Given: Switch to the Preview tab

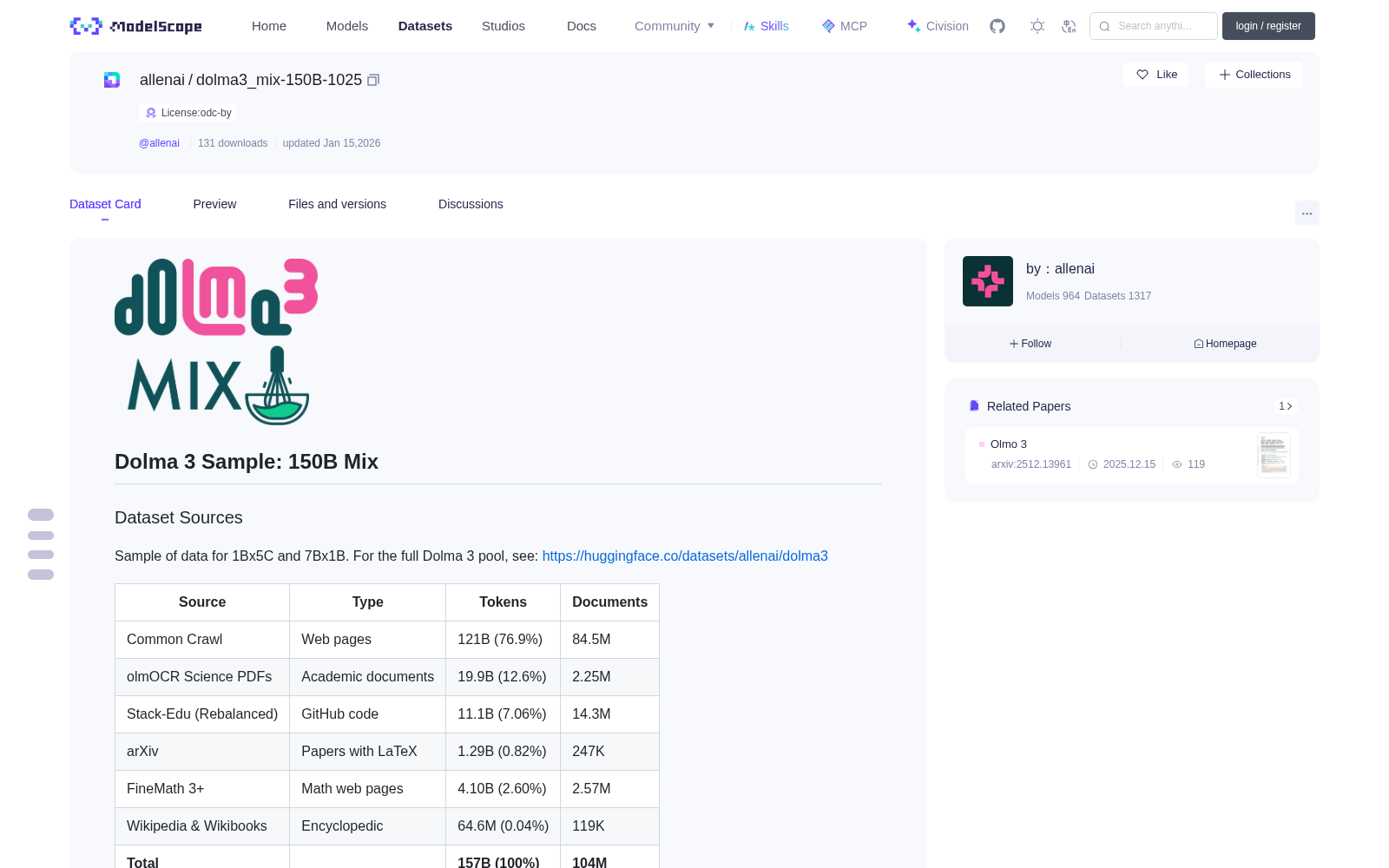Looking at the screenshot, I should click(214, 204).
